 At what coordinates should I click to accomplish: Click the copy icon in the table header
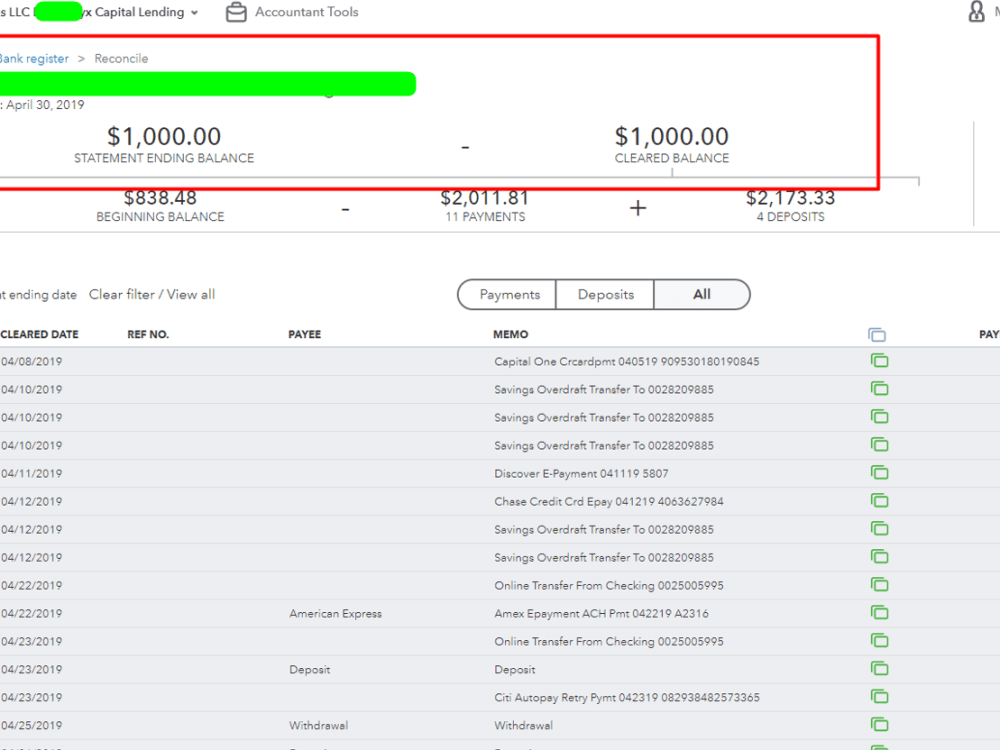click(877, 335)
